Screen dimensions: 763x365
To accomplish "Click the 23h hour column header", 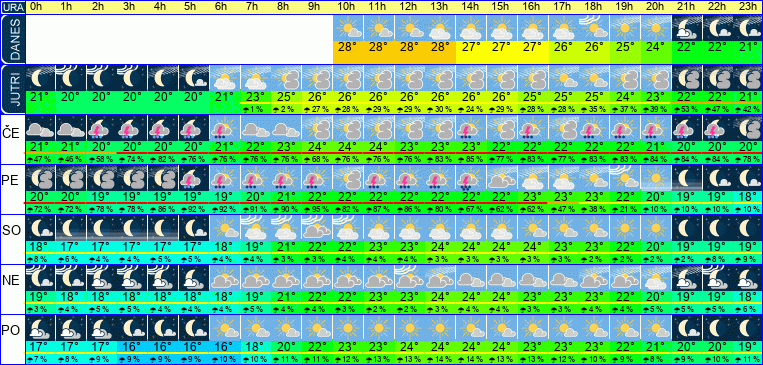I will pos(748,7).
